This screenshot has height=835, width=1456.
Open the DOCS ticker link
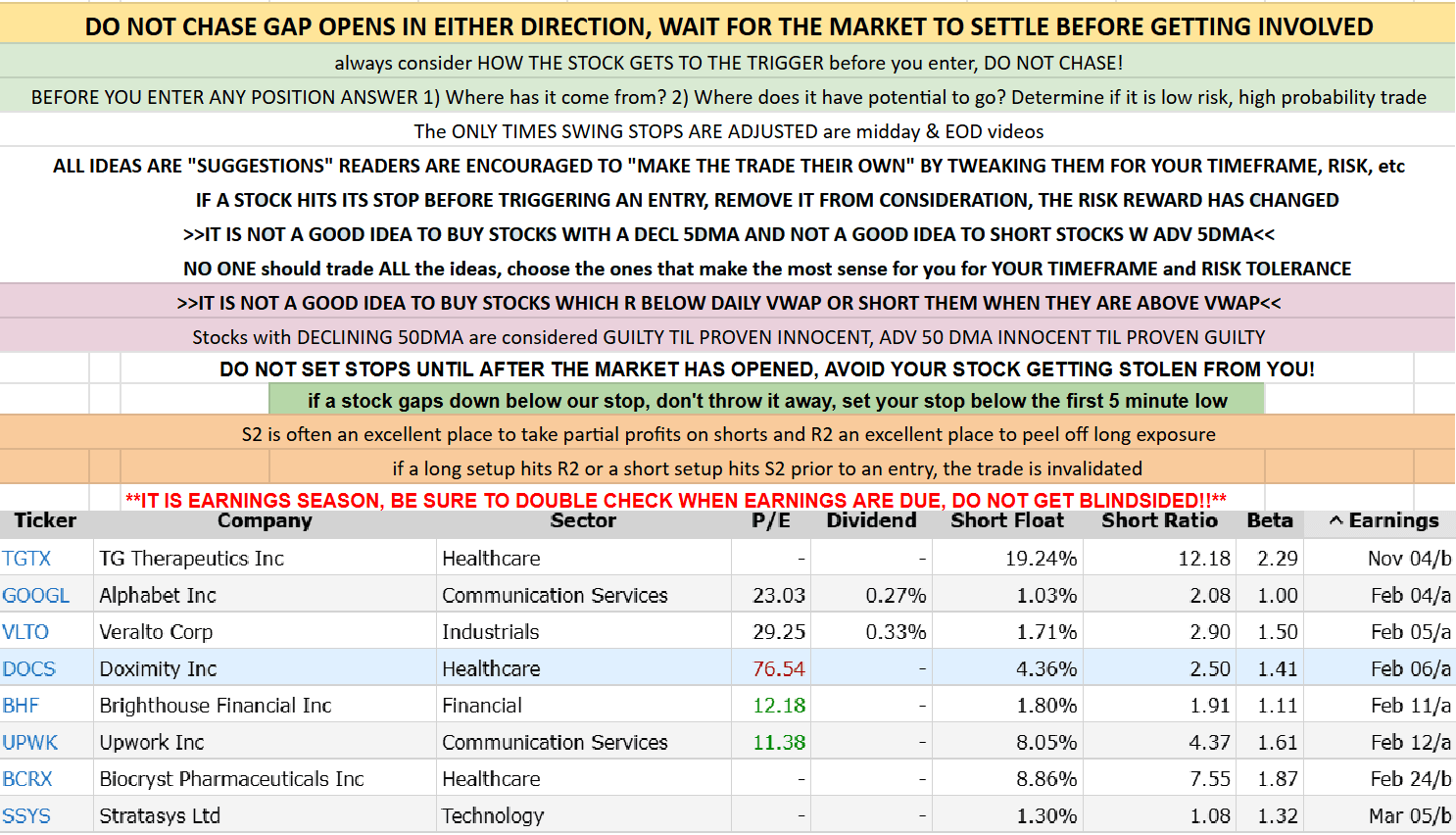point(29,669)
